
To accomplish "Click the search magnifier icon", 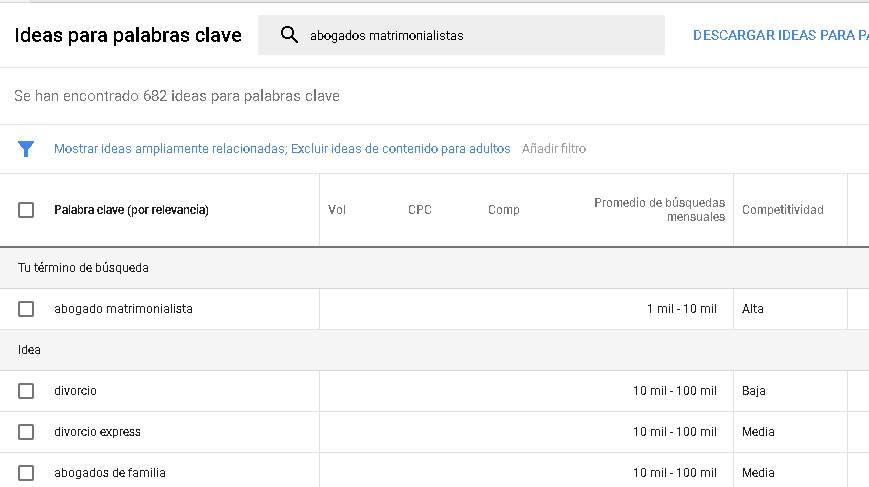I will (x=289, y=35).
